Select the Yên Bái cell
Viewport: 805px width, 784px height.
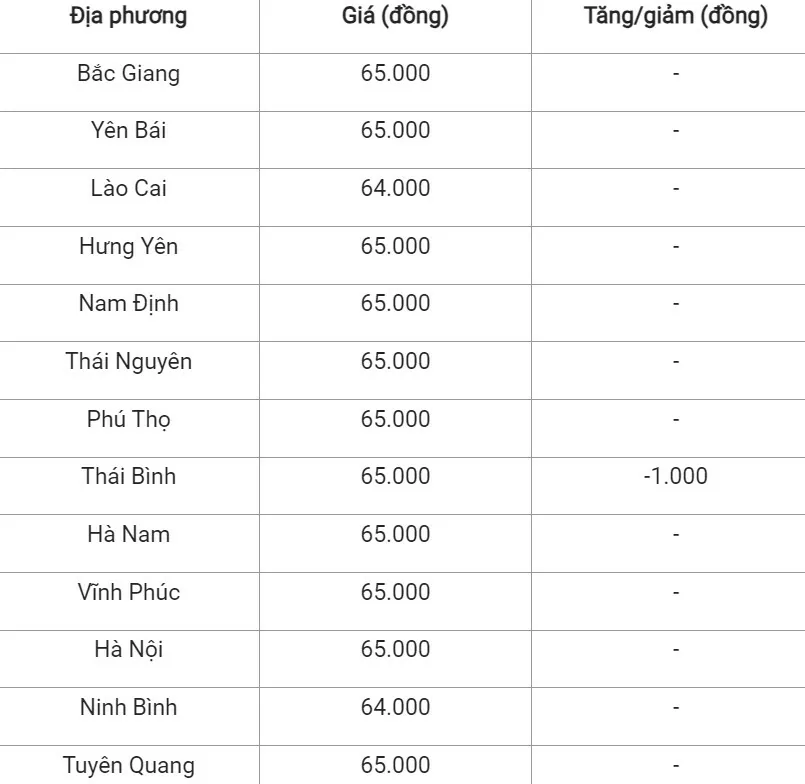point(129,131)
